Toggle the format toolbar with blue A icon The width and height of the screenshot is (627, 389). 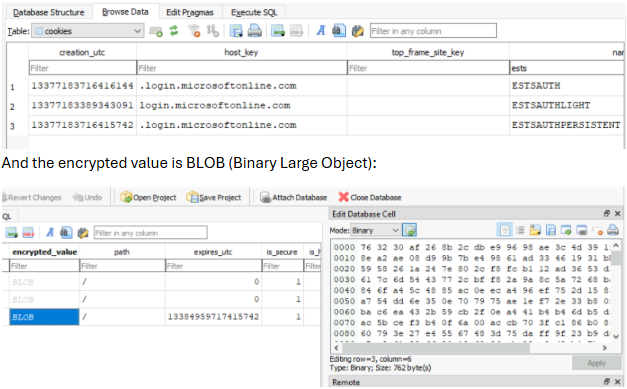(321, 31)
